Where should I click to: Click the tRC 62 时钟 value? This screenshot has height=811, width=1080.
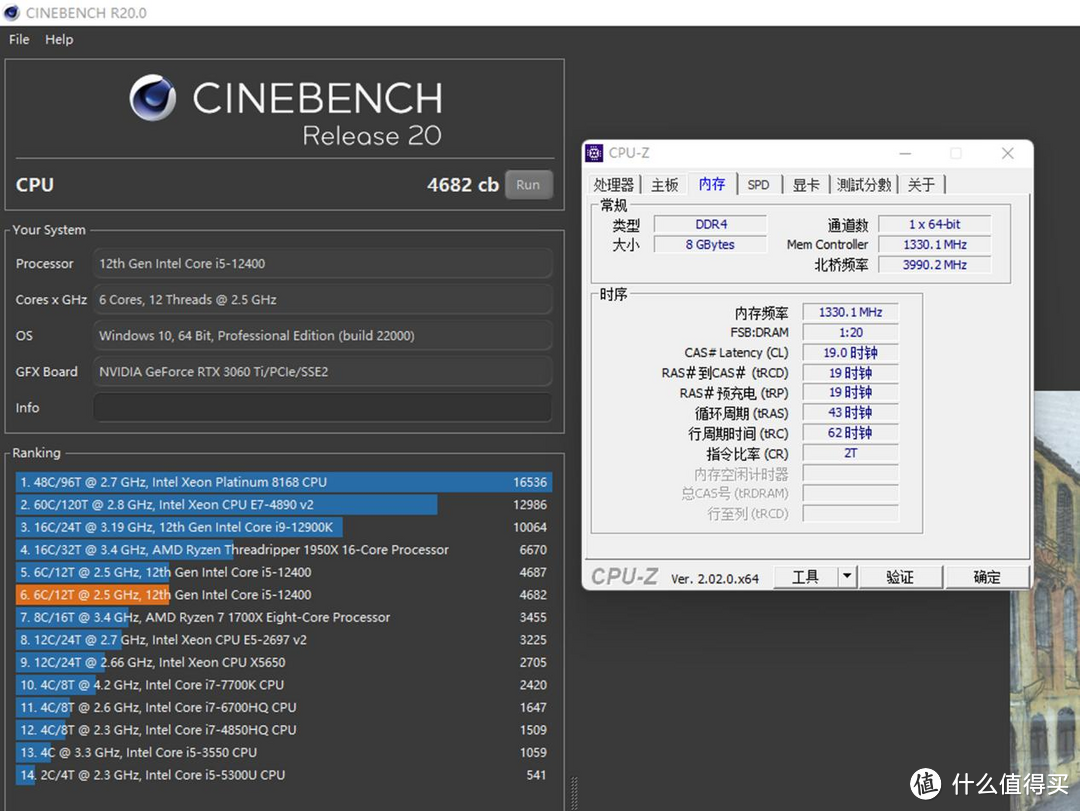click(851, 433)
